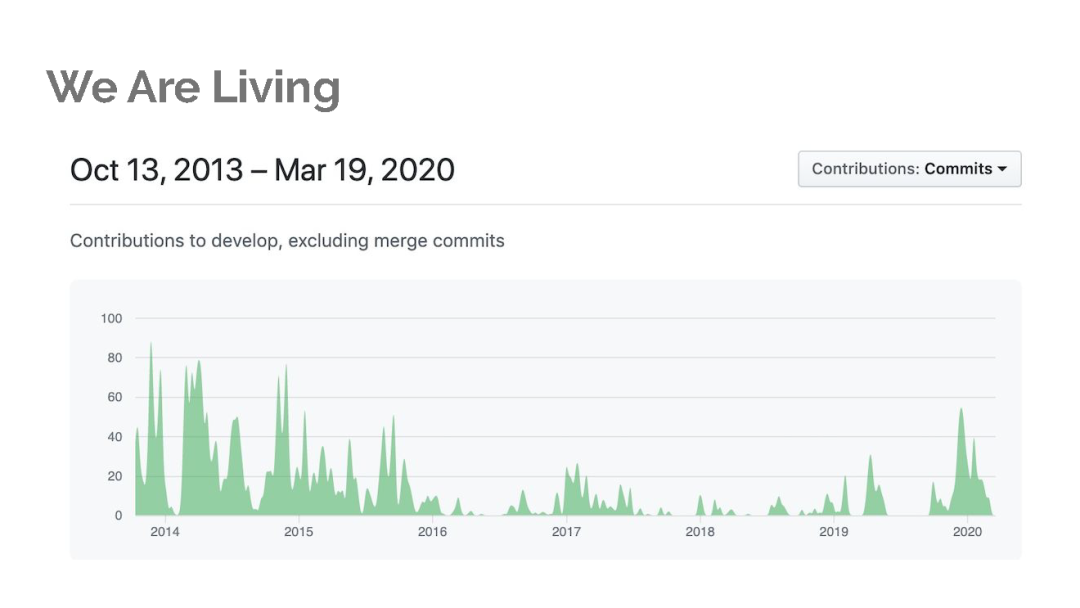Pick the 2017 axis label

coord(566,532)
